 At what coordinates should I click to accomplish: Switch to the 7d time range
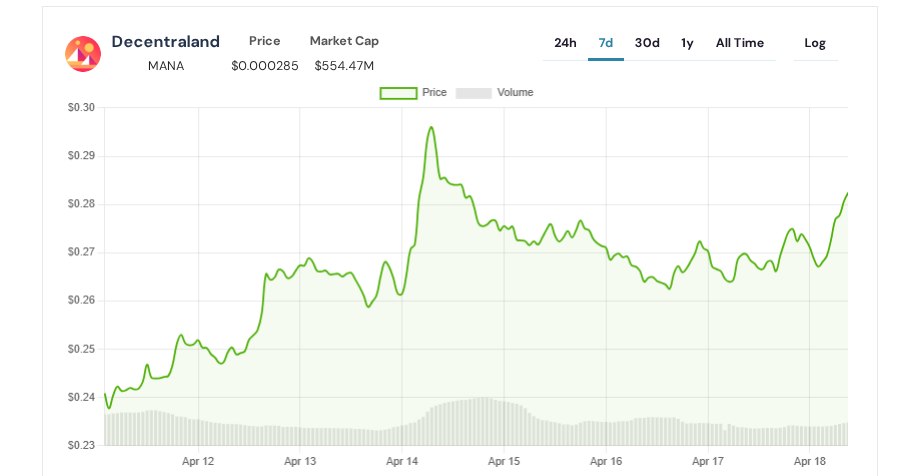(x=606, y=43)
